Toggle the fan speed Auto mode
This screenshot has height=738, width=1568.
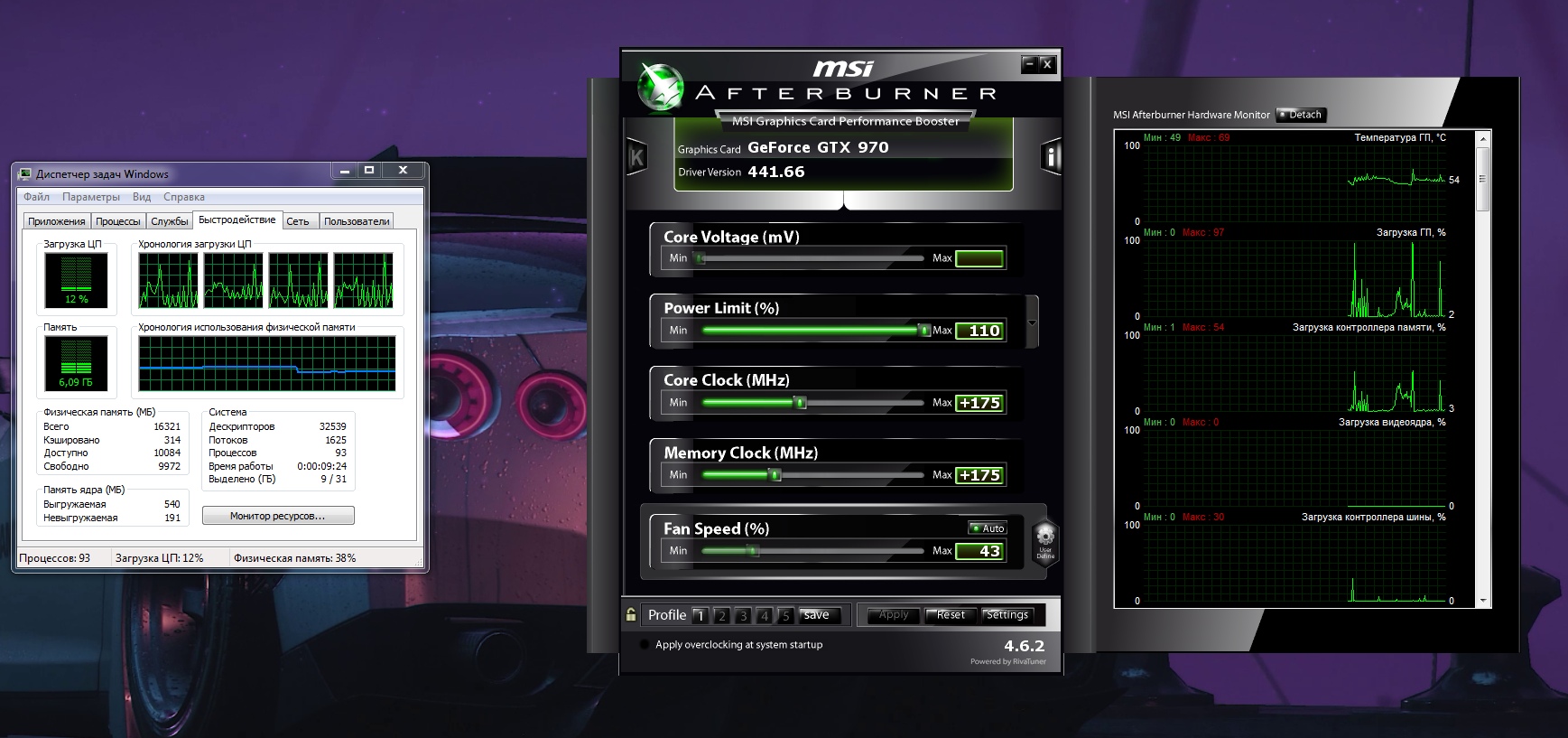tap(988, 528)
